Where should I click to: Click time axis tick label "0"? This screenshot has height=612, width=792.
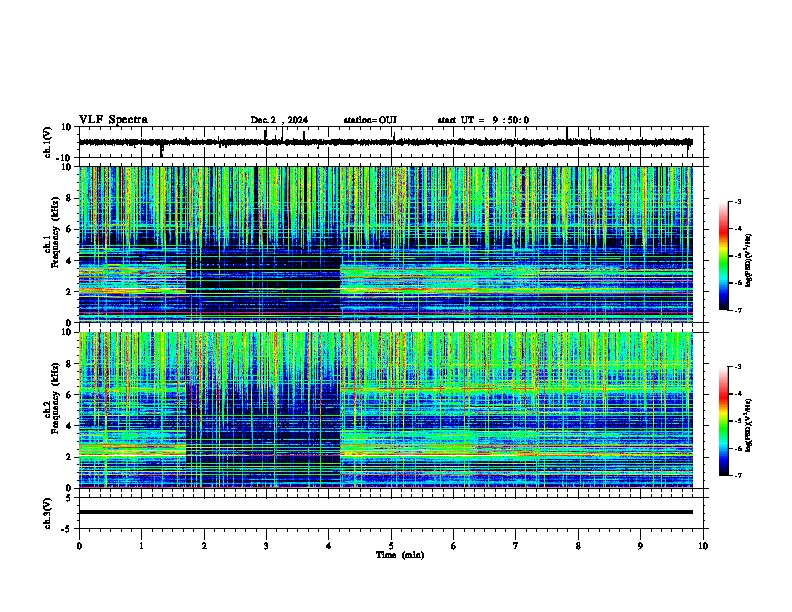[79, 546]
